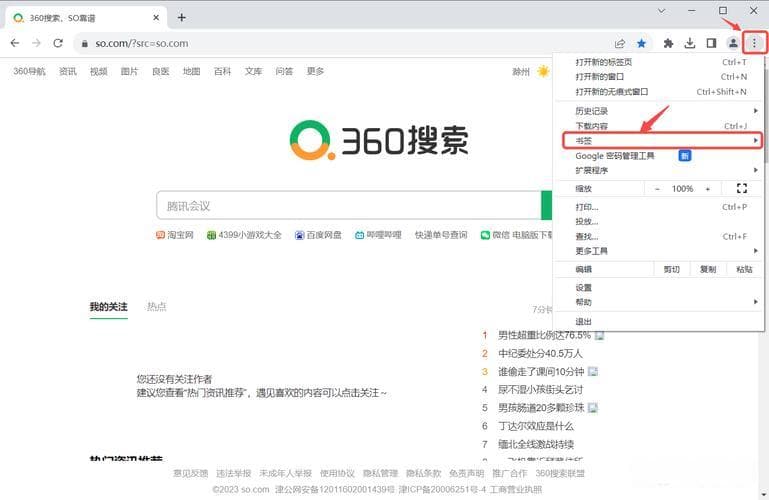
Task: Click the sunny weather icon
Action: [x=543, y=72]
